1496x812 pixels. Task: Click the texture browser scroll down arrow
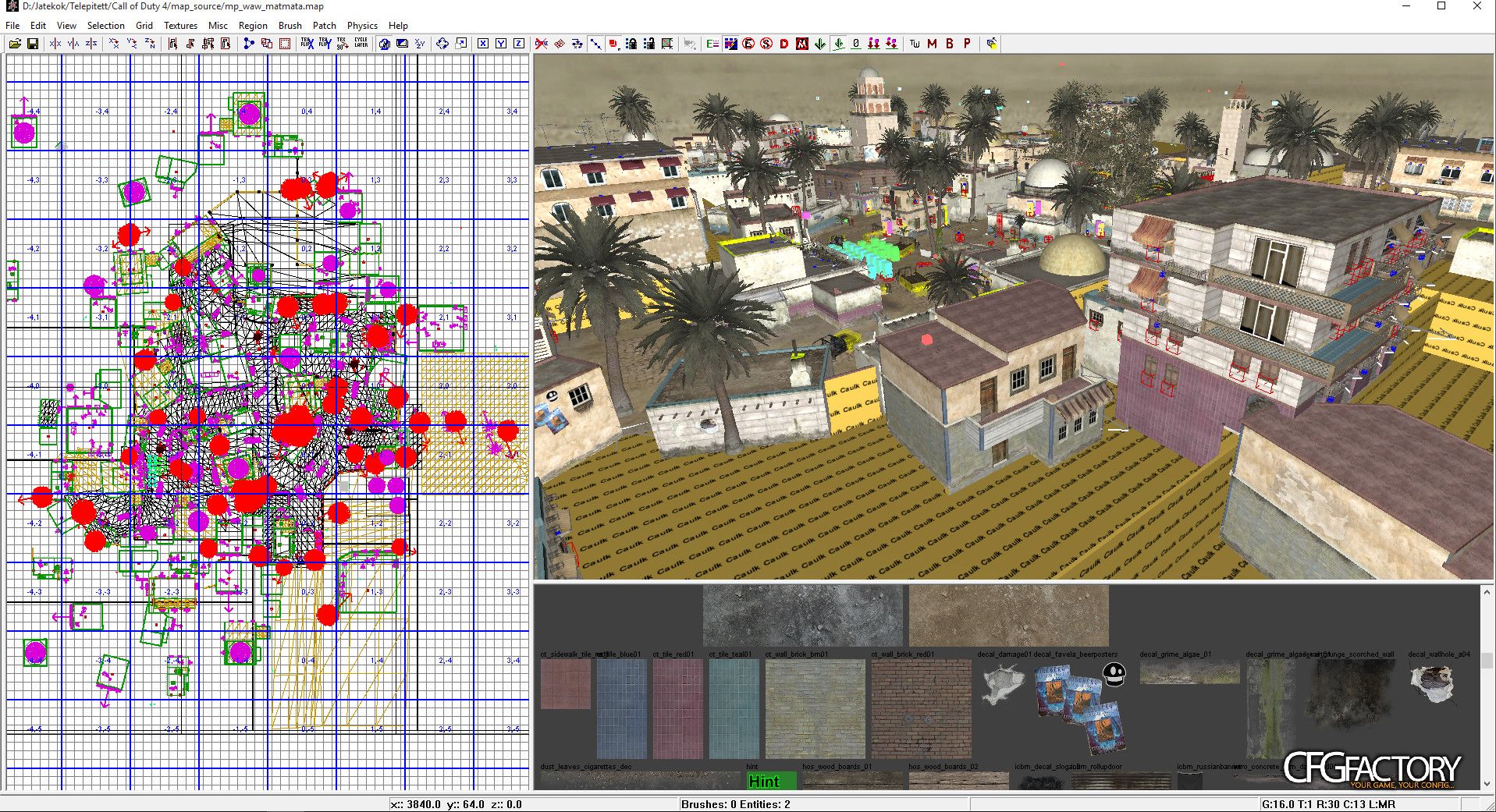(1487, 783)
